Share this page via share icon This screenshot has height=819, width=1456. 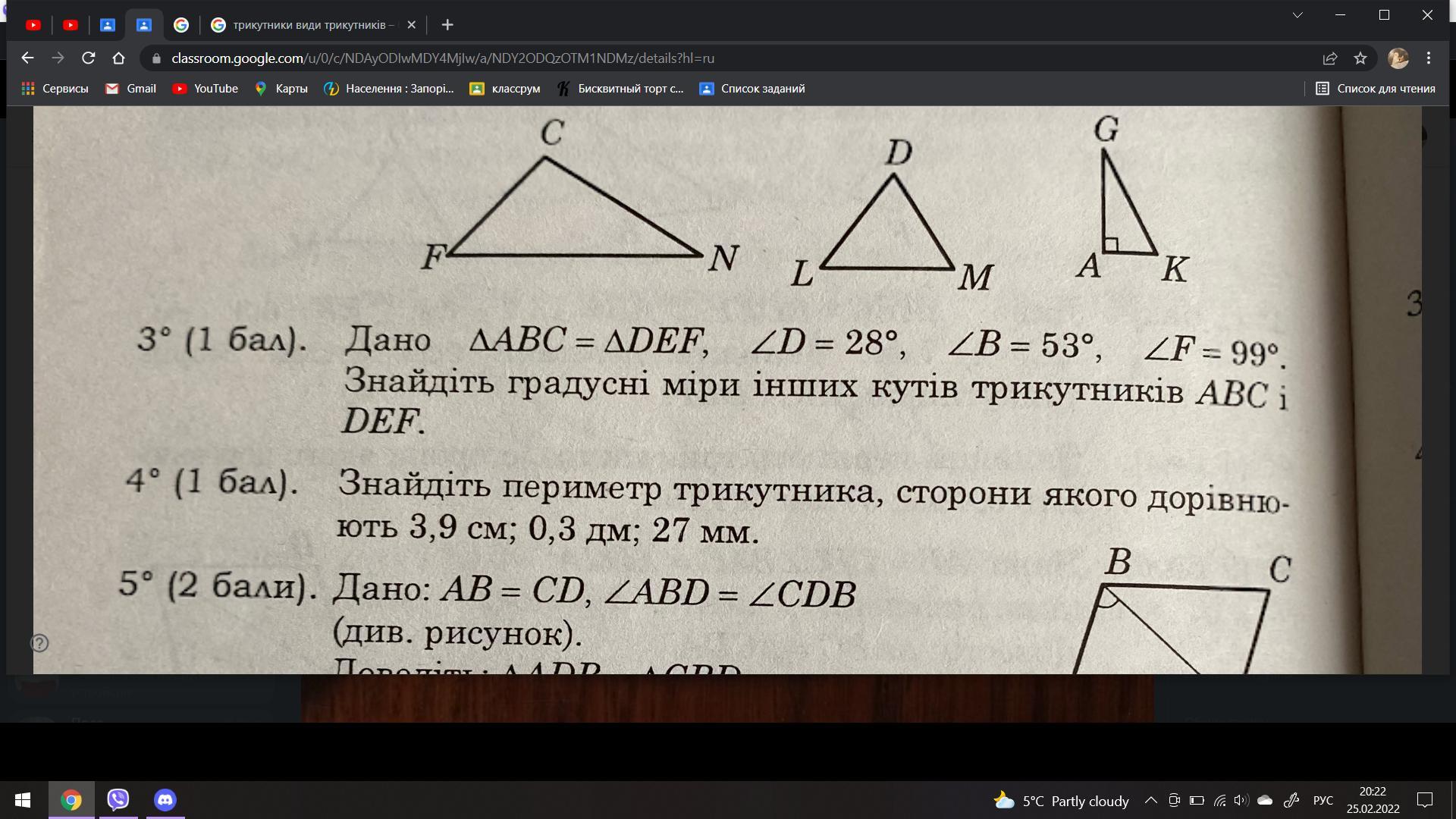(x=1330, y=58)
